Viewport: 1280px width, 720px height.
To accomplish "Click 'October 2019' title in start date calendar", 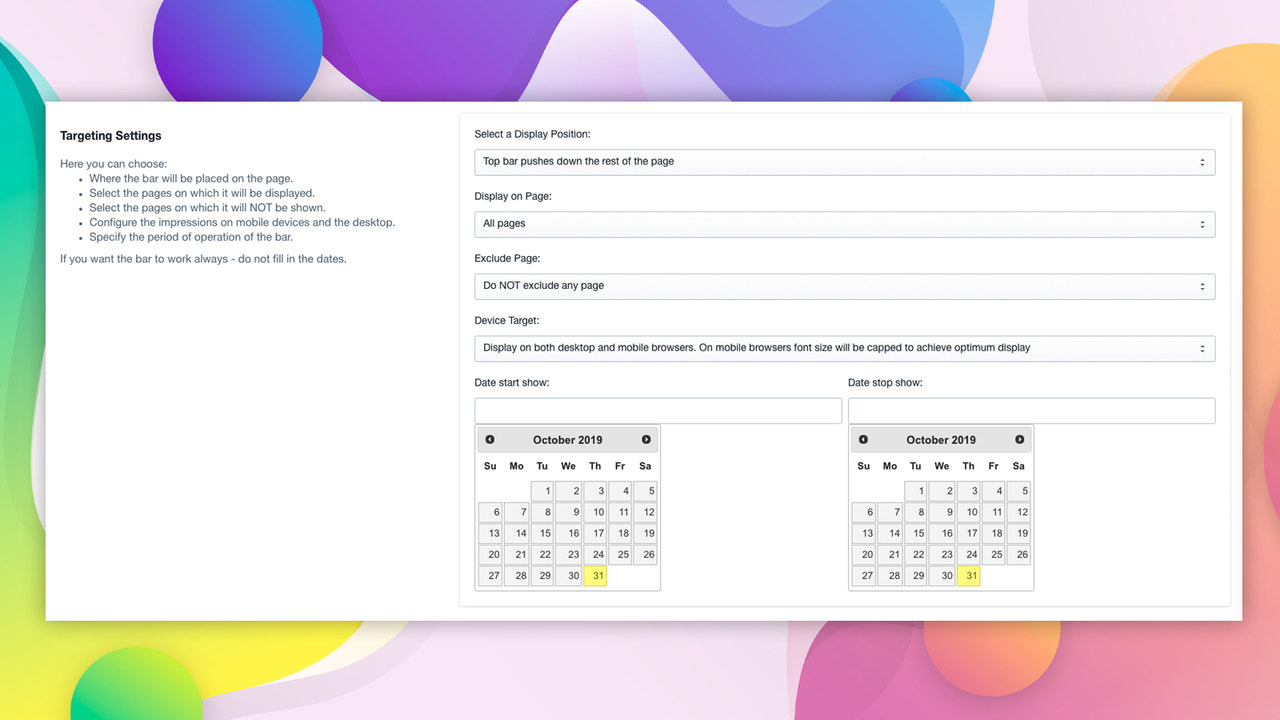I will click(568, 440).
